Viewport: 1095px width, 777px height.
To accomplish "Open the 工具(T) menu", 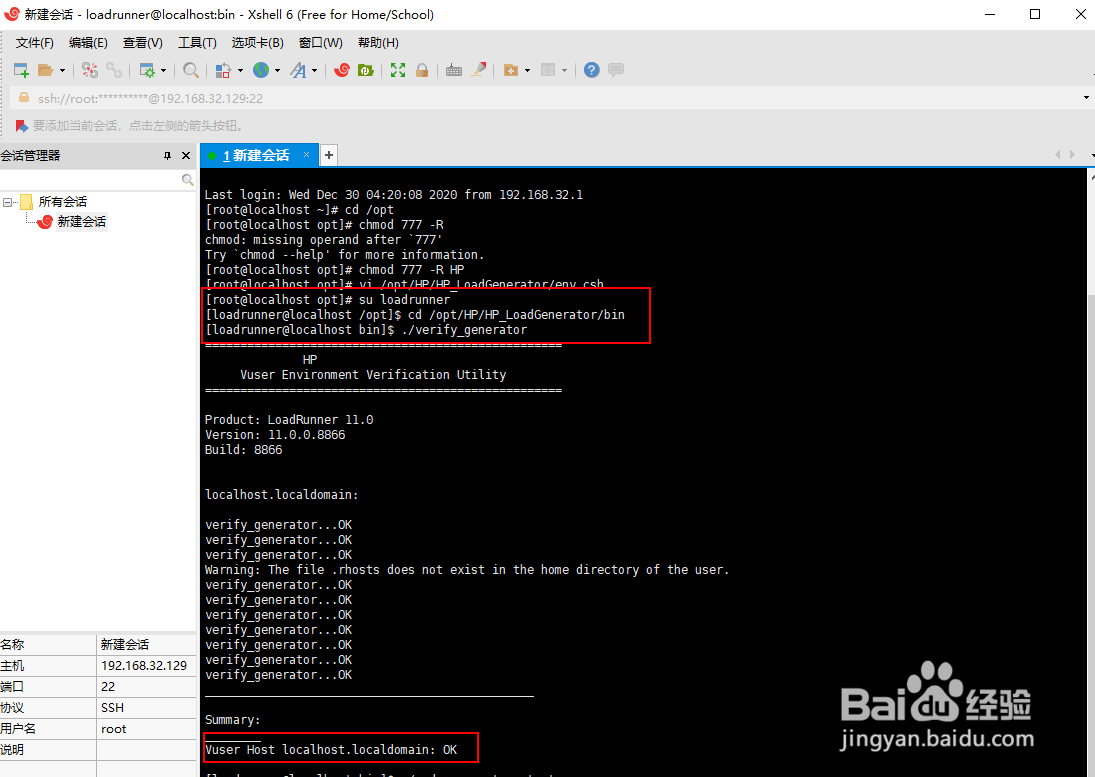I will [197, 43].
